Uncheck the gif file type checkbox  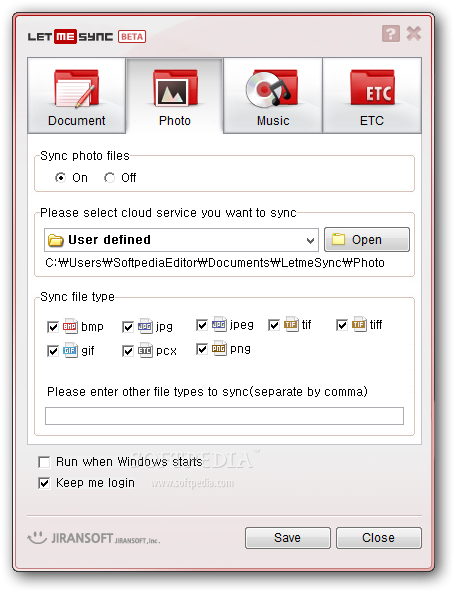[53, 351]
